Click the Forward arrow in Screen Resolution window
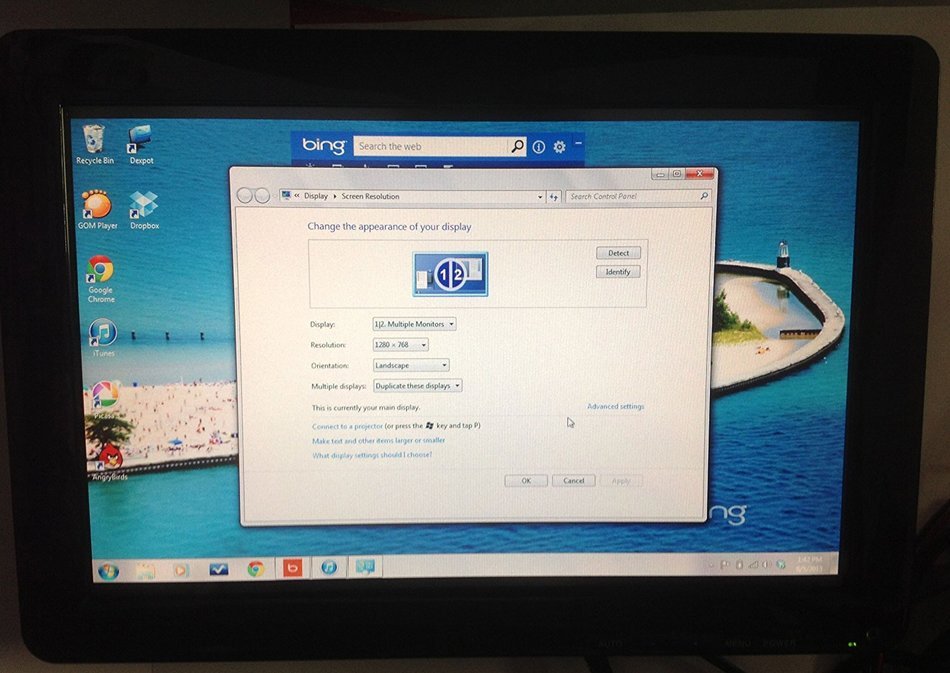Viewport: 950px width, 673px height. (262, 195)
